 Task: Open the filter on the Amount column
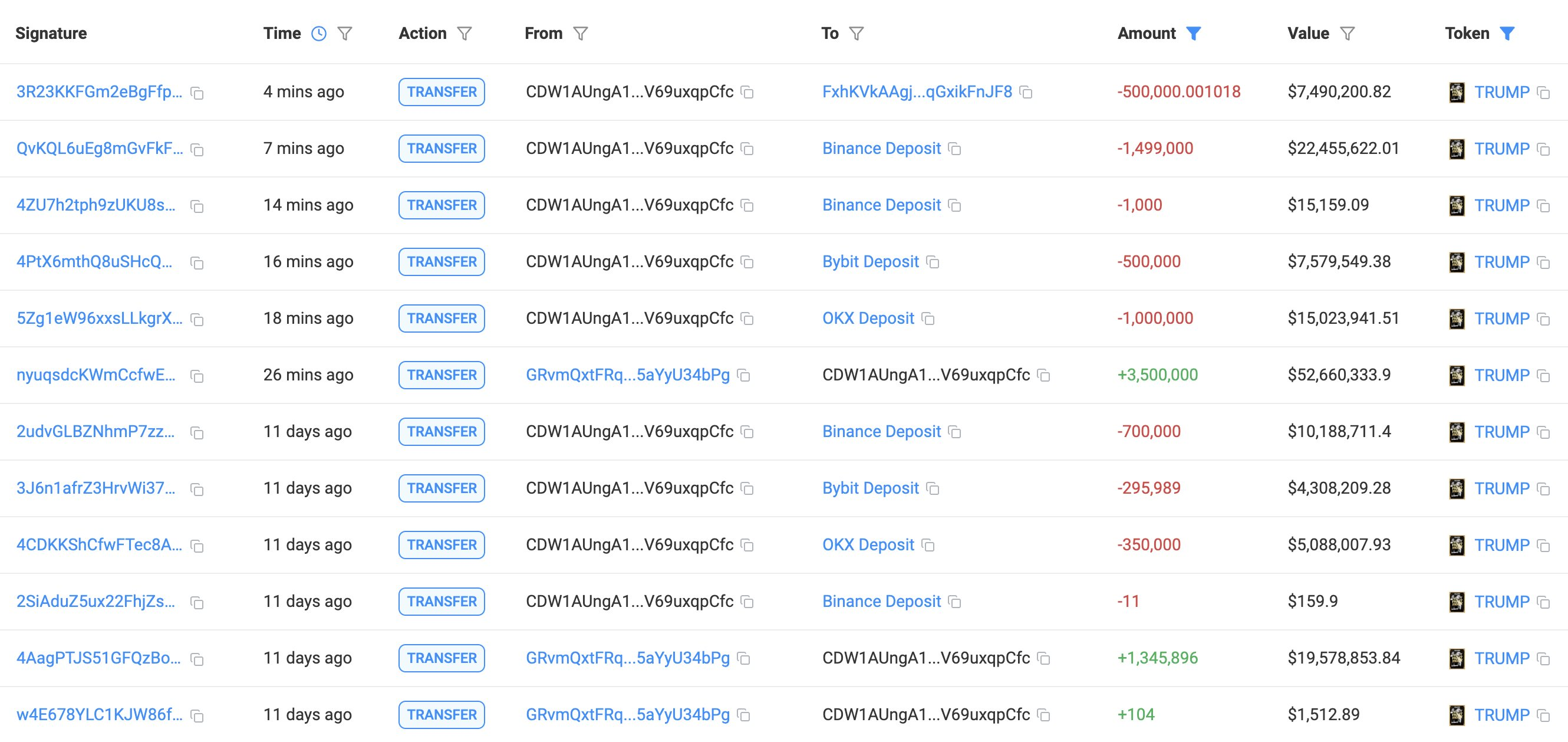click(1194, 34)
